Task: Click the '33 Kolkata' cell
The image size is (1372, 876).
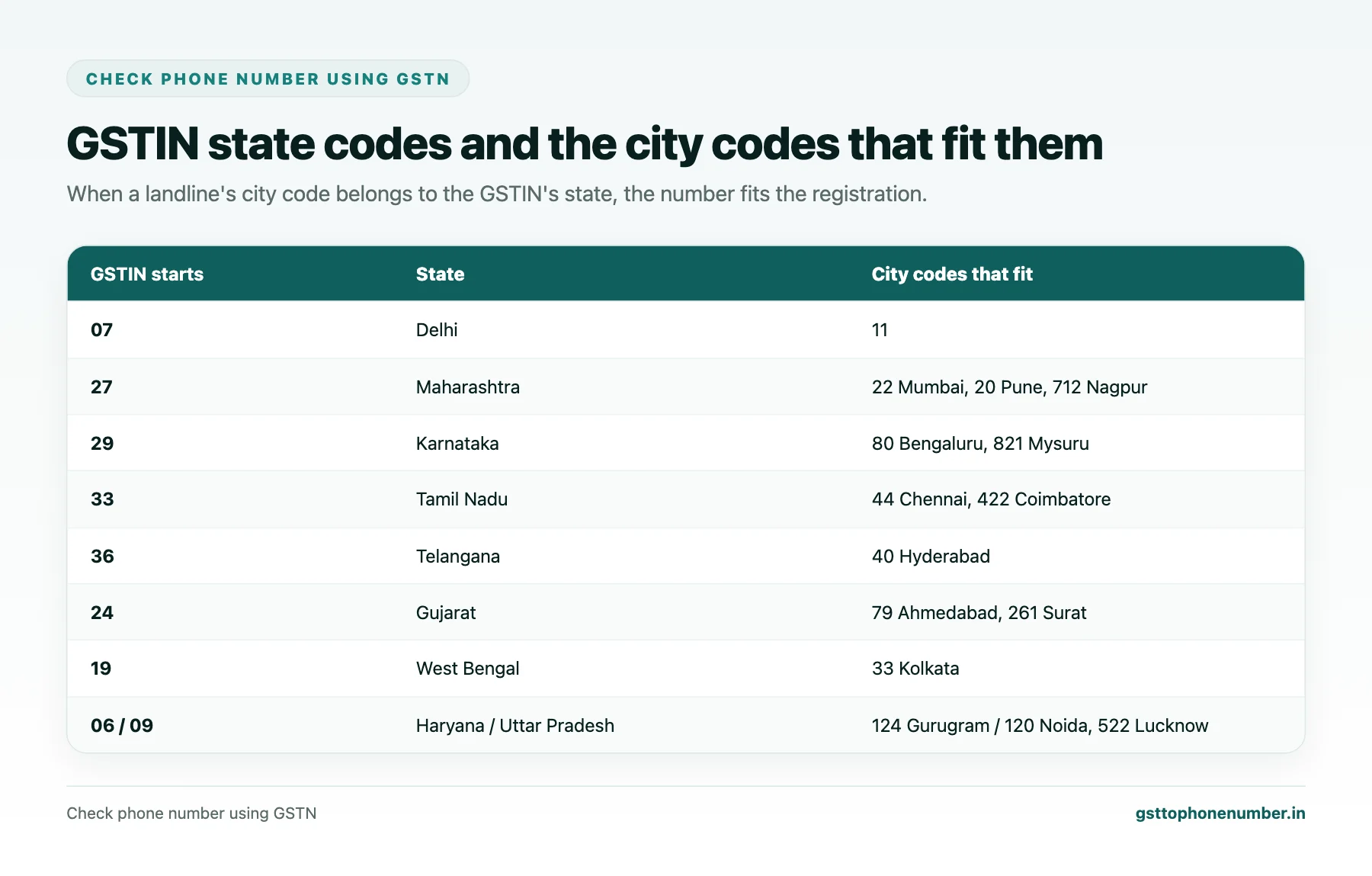Action: click(x=915, y=669)
